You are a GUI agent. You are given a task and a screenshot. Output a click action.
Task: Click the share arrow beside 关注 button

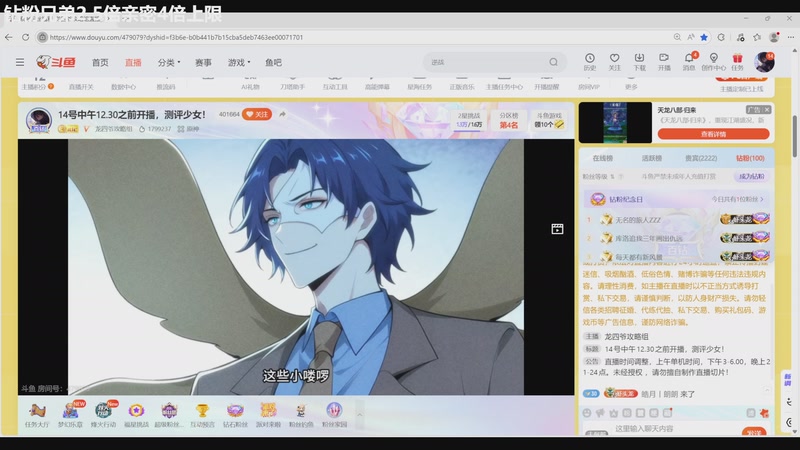pyautogui.click(x=282, y=114)
